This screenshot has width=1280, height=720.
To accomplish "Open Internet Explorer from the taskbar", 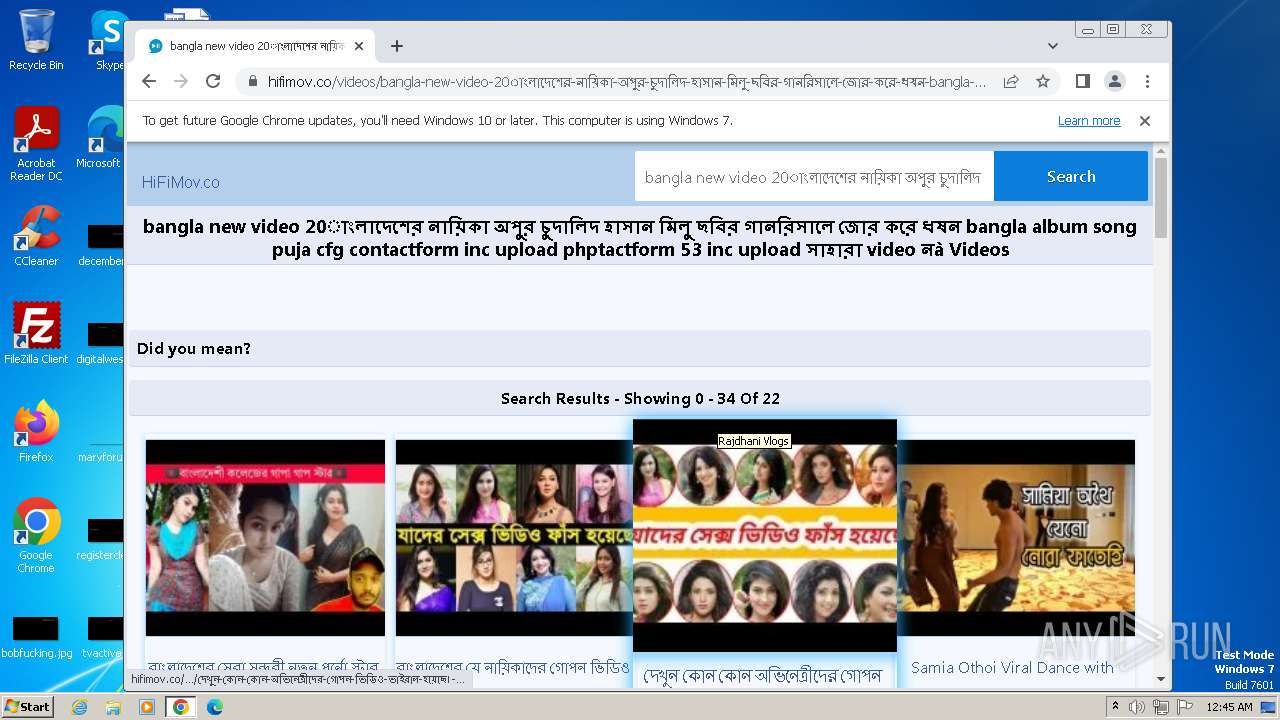I will [x=79, y=707].
